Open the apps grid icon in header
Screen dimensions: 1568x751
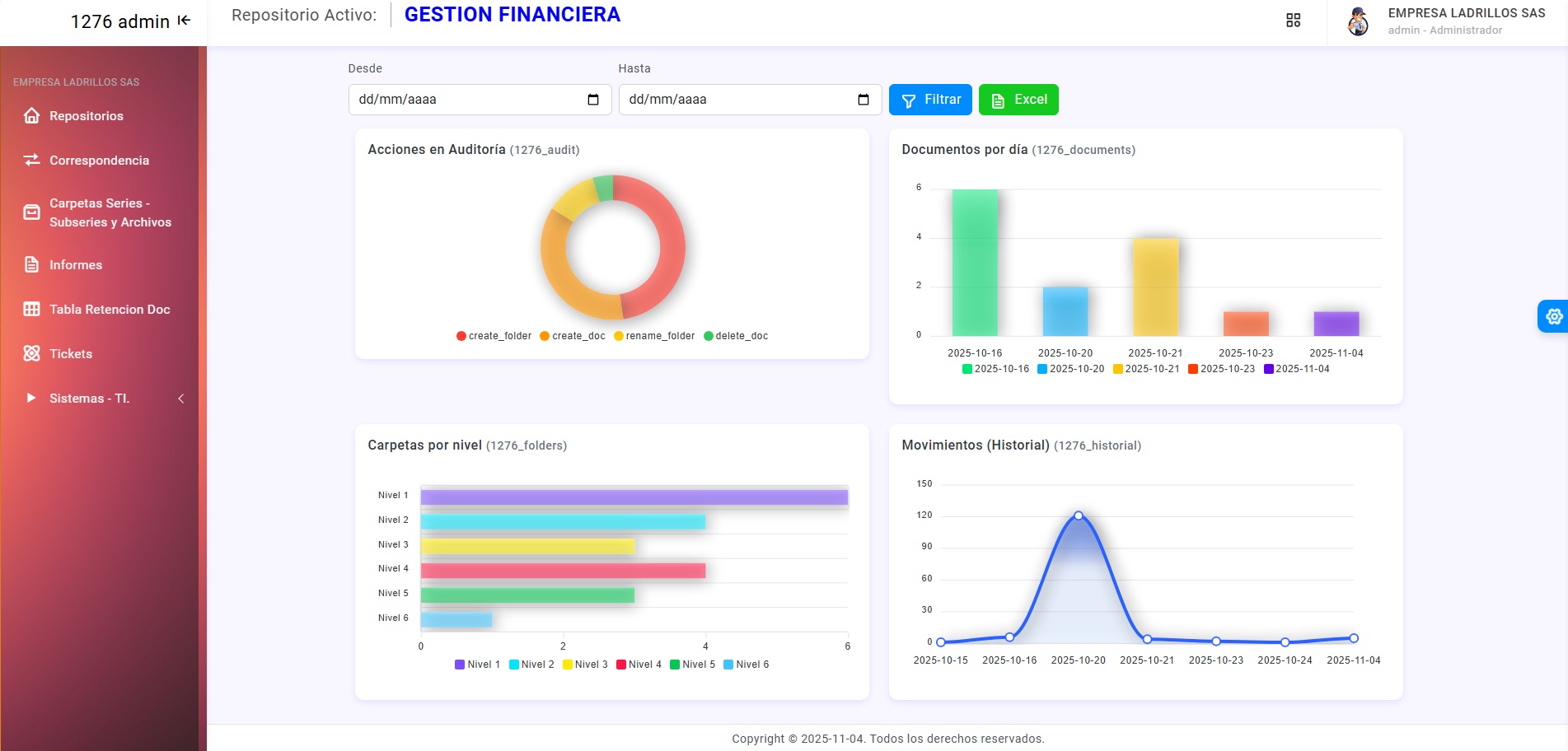tap(1293, 21)
